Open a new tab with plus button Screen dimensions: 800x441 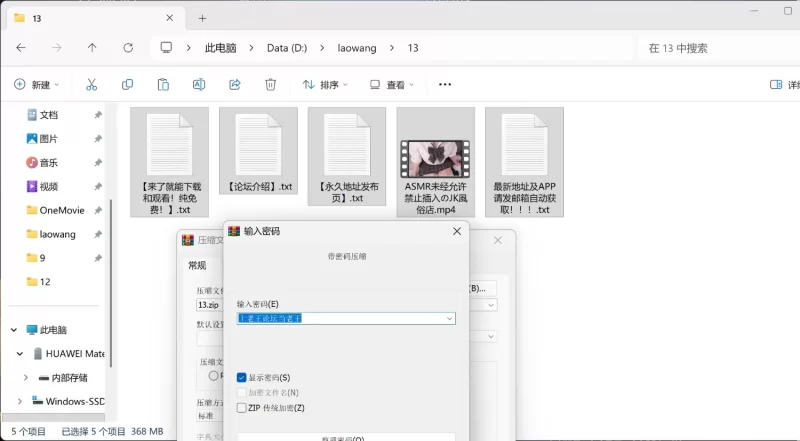(x=202, y=18)
